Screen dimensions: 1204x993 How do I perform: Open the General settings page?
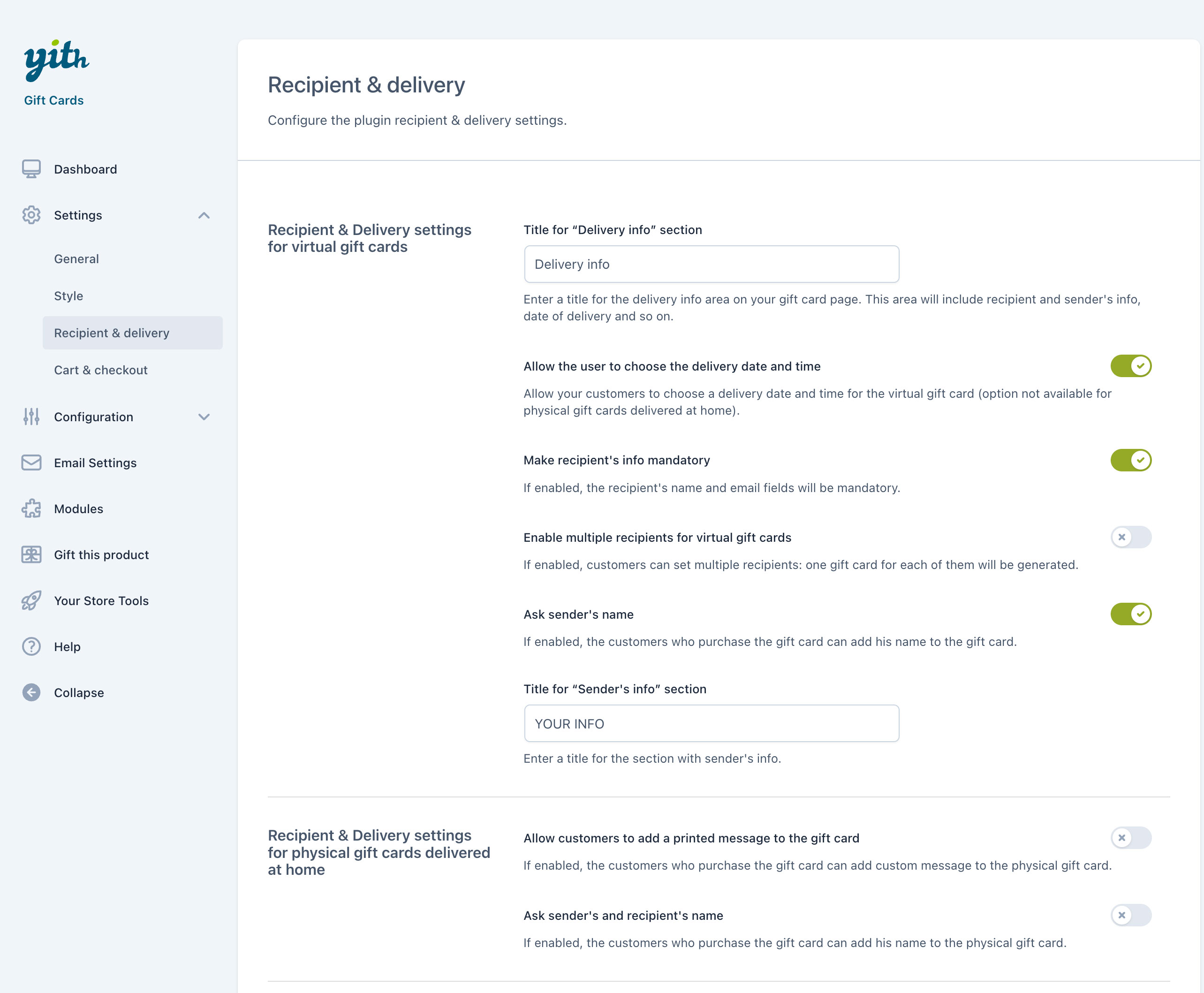tap(76, 259)
